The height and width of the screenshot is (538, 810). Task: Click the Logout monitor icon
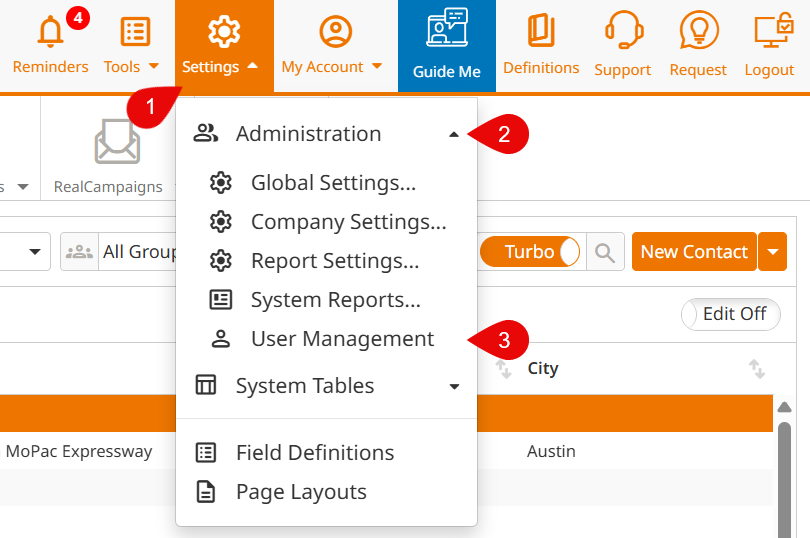tap(773, 30)
